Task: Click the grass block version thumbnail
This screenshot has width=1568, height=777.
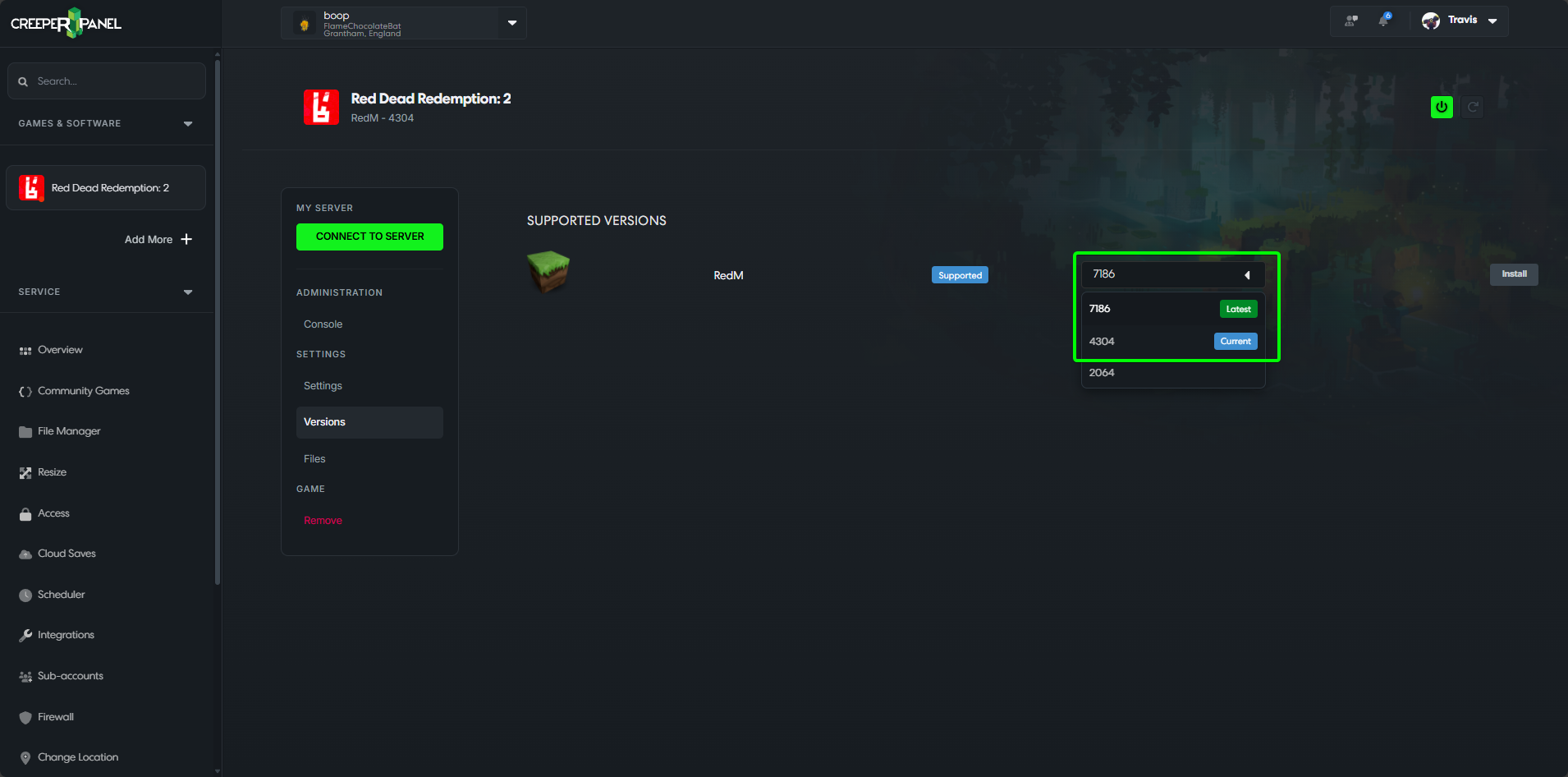Action: point(548,272)
